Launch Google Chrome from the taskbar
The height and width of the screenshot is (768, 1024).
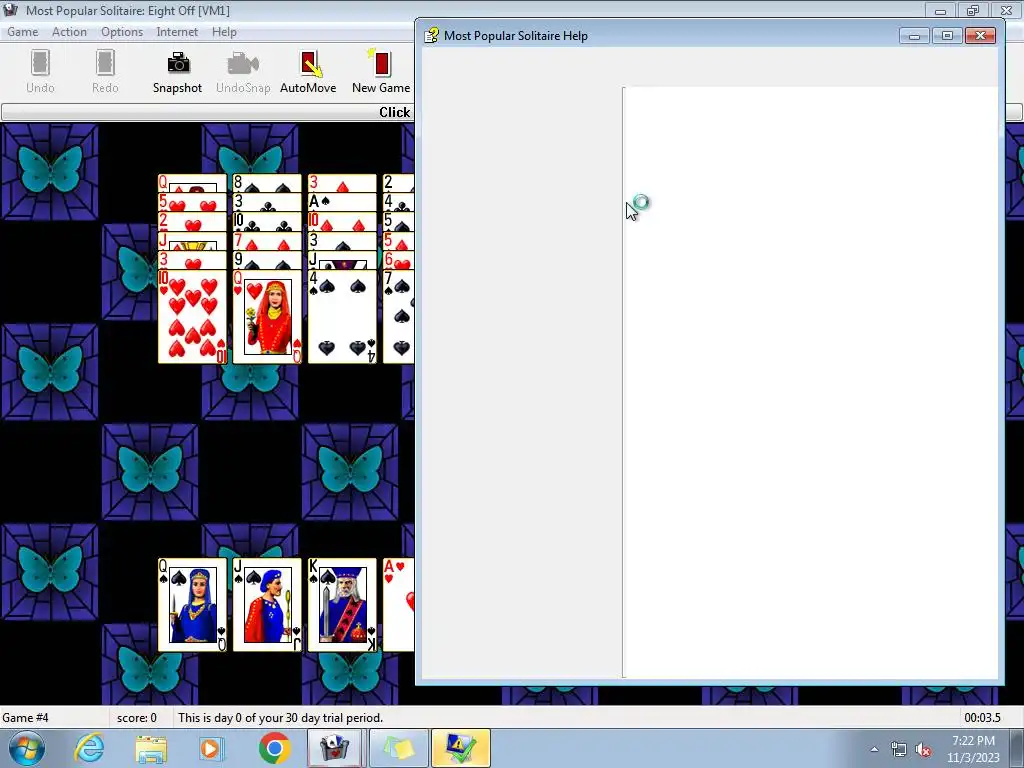(x=274, y=748)
